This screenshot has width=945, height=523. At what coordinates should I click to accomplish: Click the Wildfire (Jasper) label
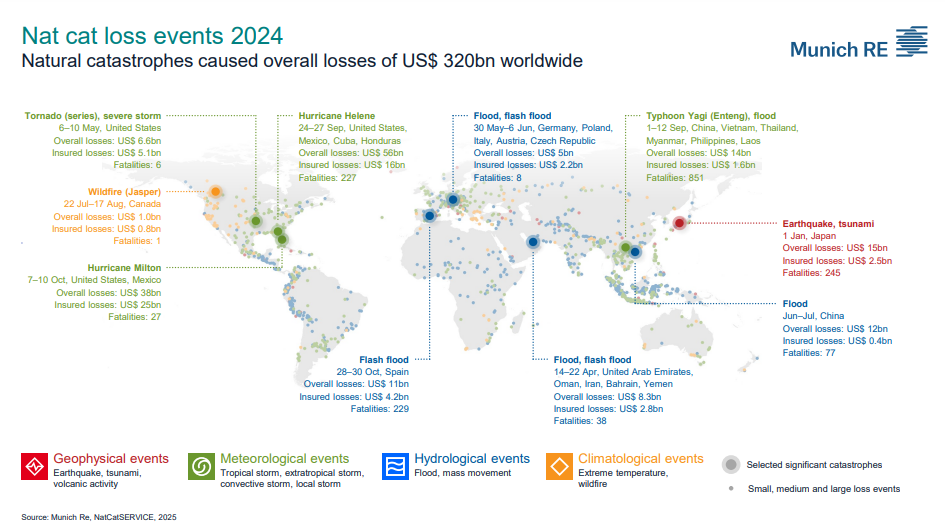pos(122,190)
